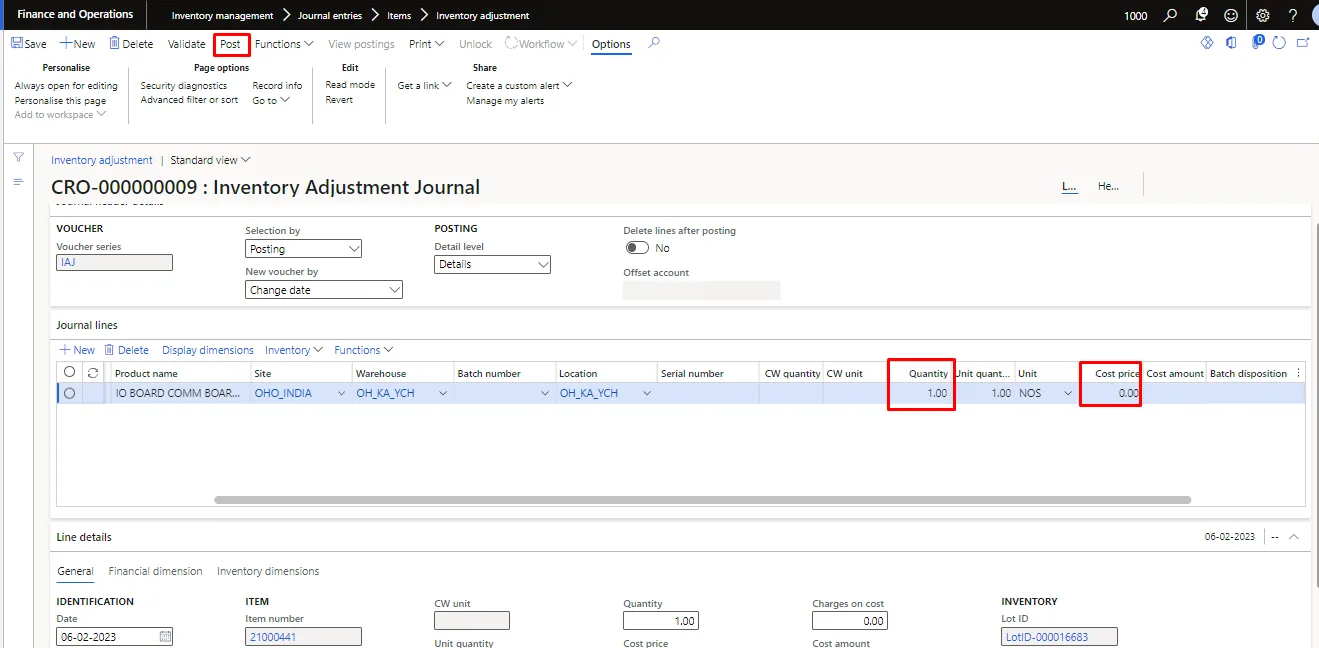The image size is (1319, 648).
Task: Click Display dimensions in Journal lines
Action: (x=208, y=350)
